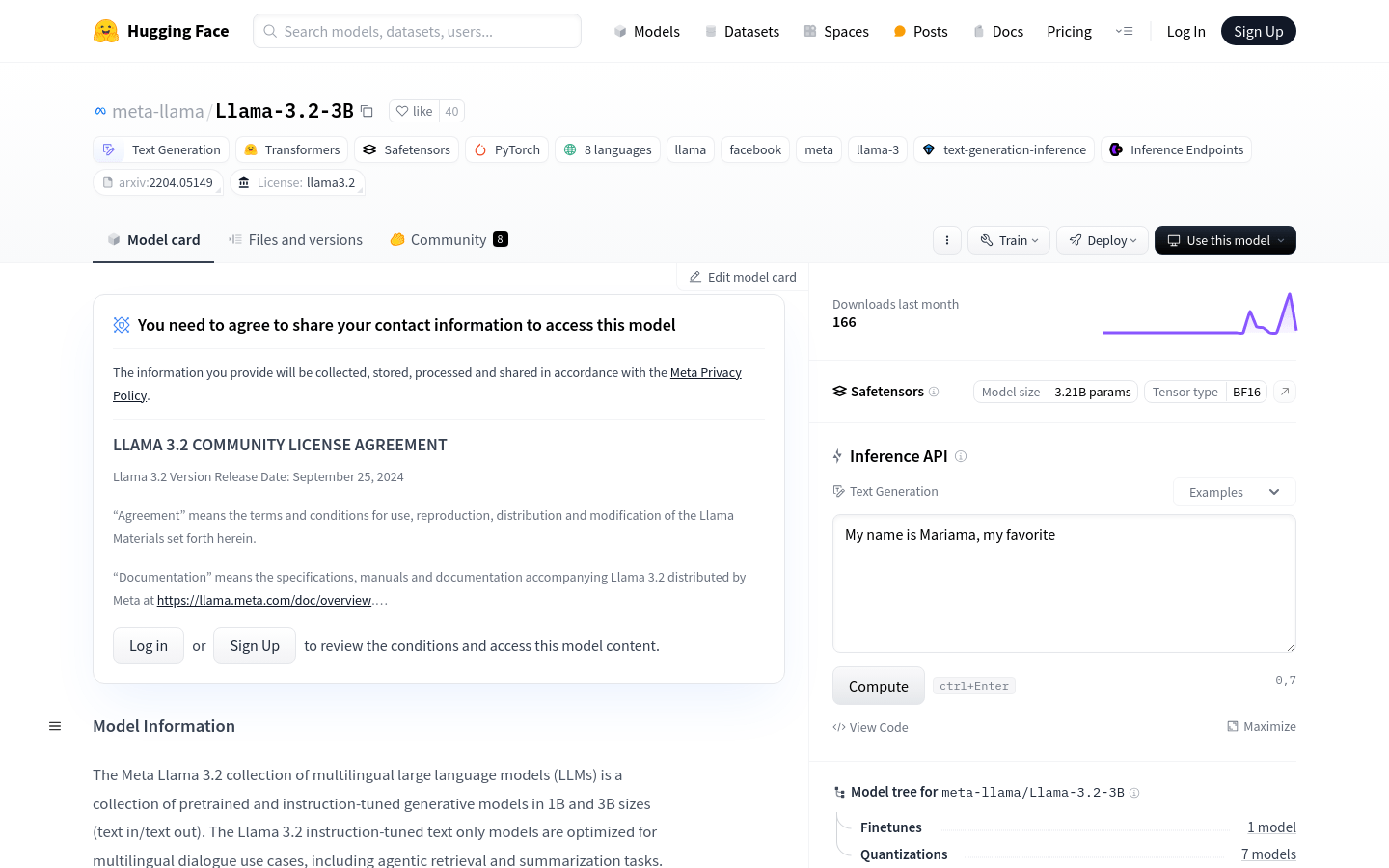Toggle the table of contents icon

click(x=55, y=726)
